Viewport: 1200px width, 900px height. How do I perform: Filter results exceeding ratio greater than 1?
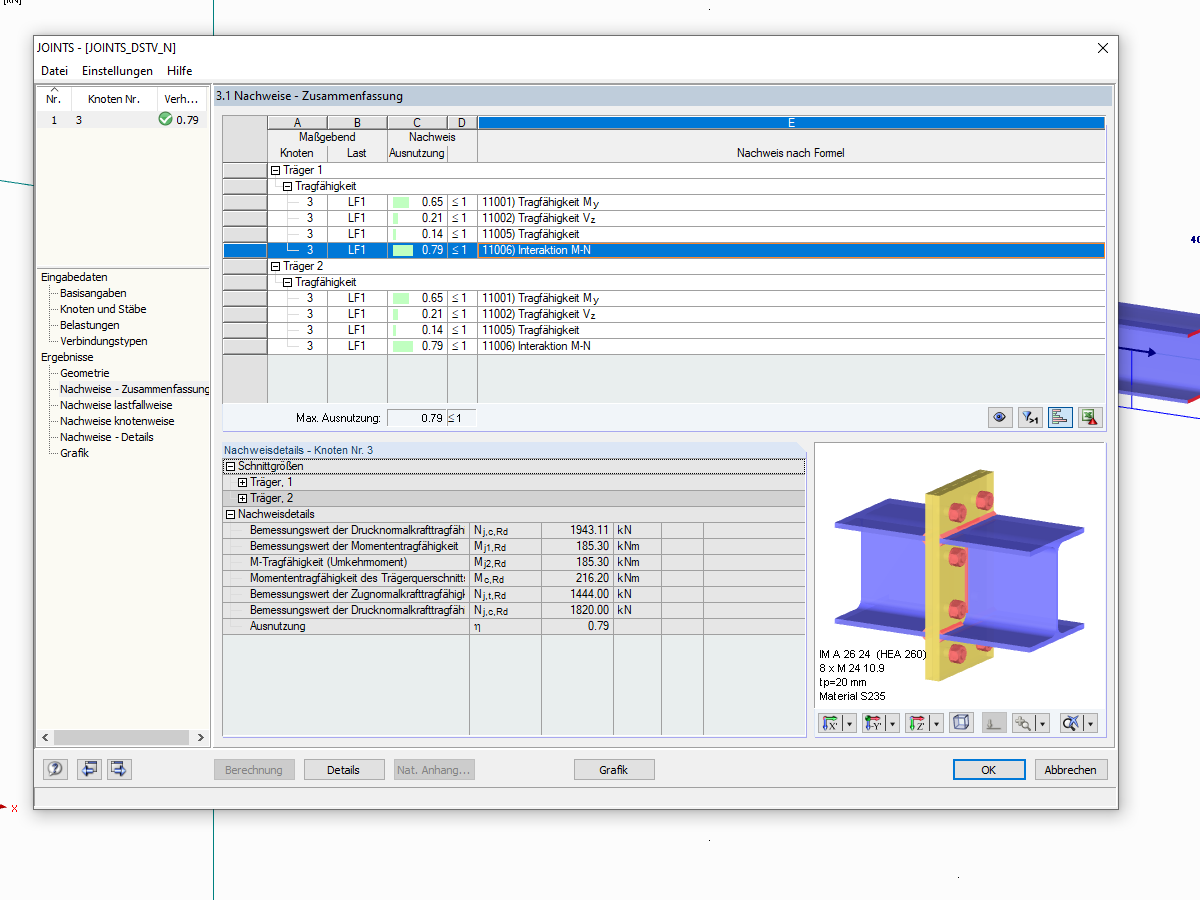point(1030,418)
